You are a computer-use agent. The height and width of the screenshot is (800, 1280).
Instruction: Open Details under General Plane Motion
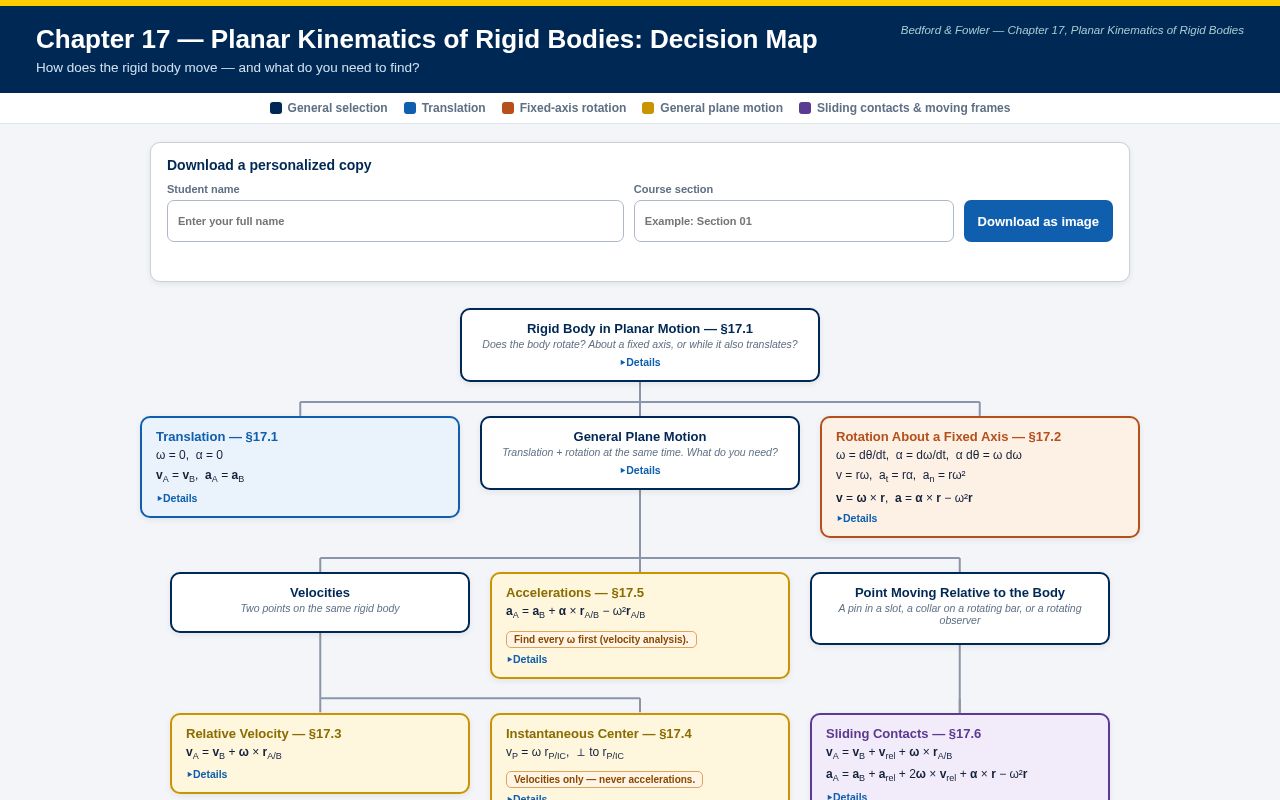tap(640, 471)
